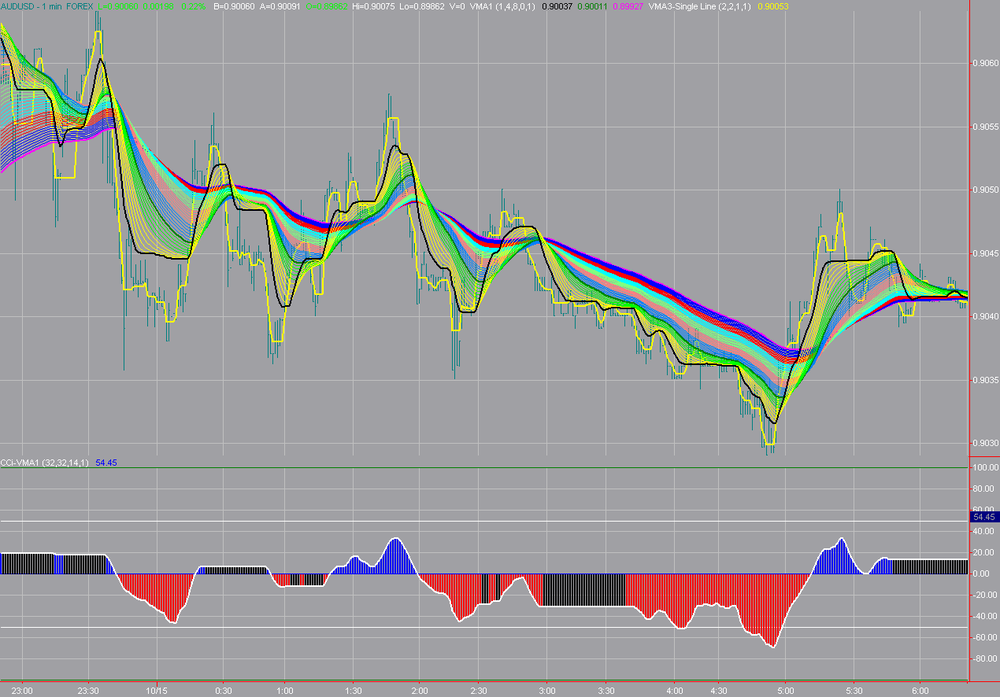The height and width of the screenshot is (697, 1000).
Task: Click the 'AUDUSD - 1 min FOREX' chart title
Action: (x=47, y=6)
